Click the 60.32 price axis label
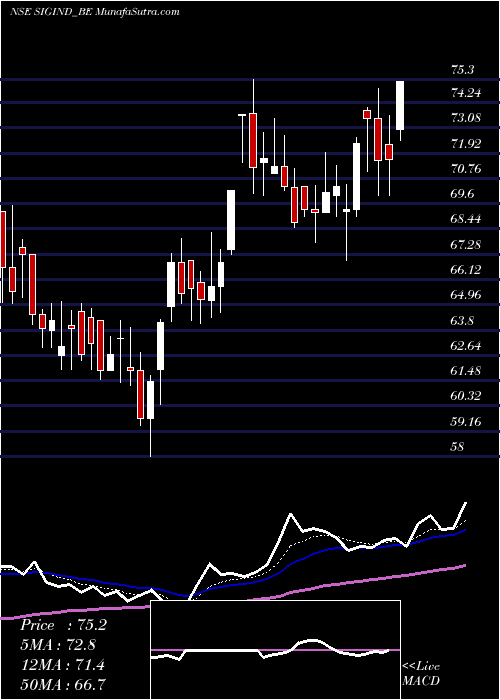 (466, 396)
